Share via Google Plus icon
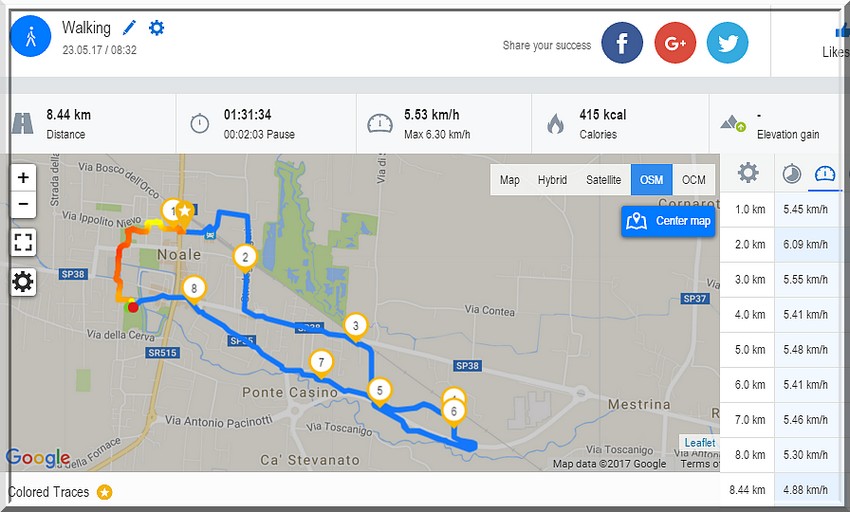Screen dimensions: 850x512 675,43
